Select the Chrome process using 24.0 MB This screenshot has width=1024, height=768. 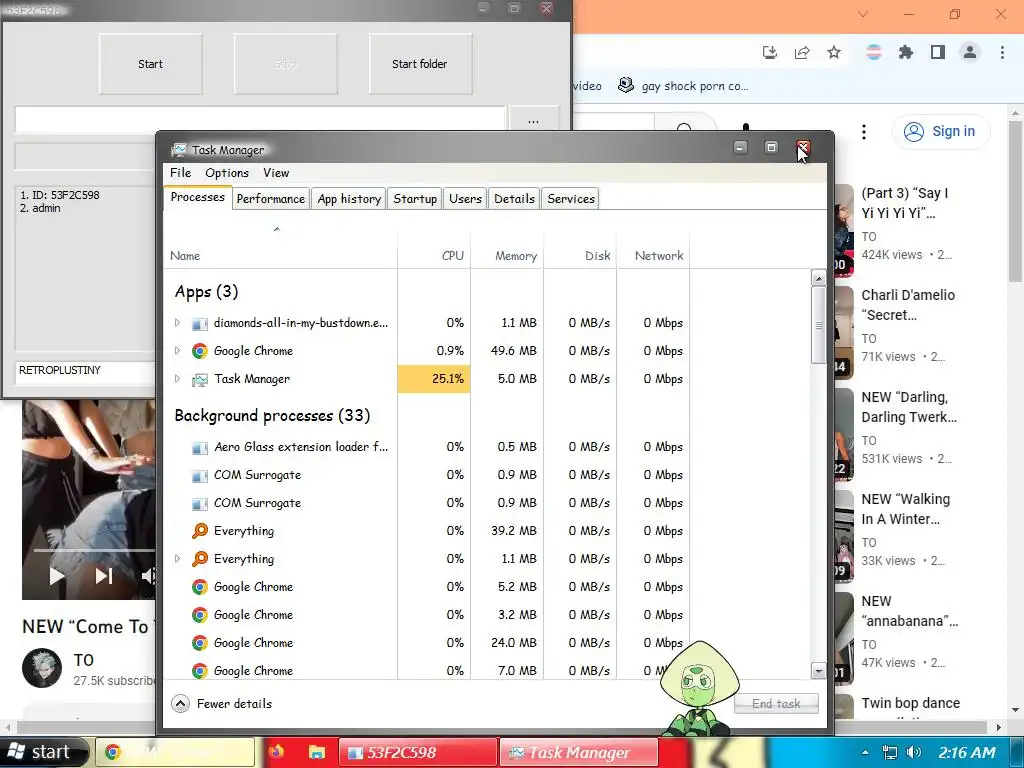pos(426,643)
